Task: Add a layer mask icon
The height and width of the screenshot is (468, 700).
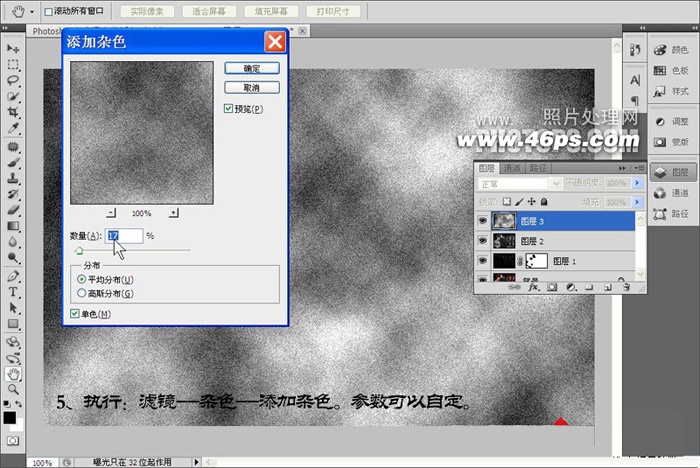Action: point(552,287)
